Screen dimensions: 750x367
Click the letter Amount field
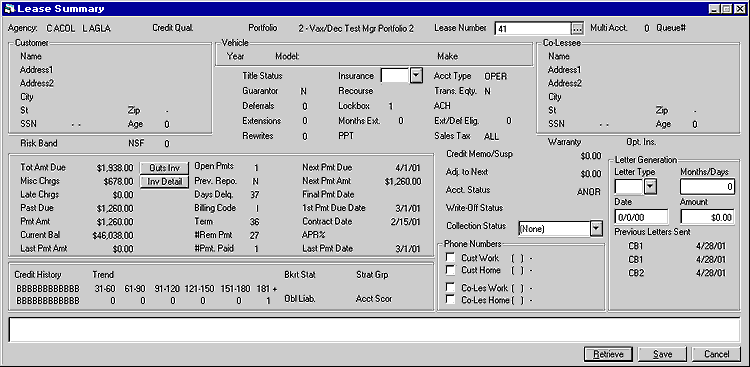click(x=707, y=217)
